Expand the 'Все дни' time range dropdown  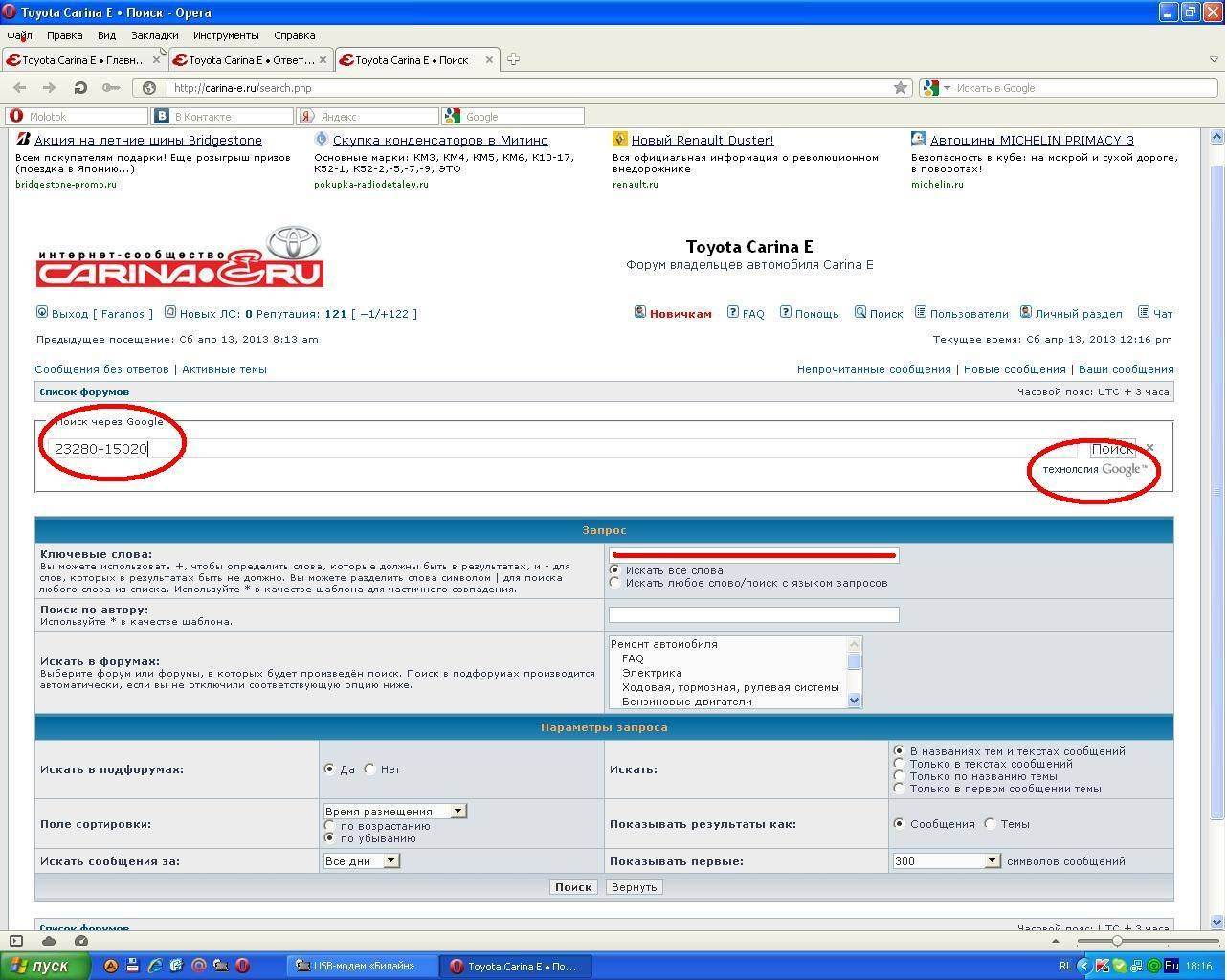[x=362, y=860]
